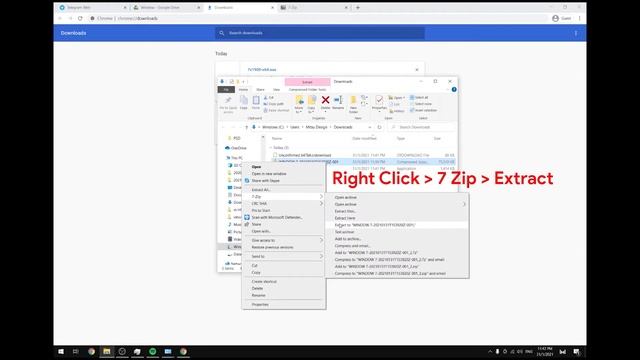Click the Name column header in Explorer

[277, 139]
